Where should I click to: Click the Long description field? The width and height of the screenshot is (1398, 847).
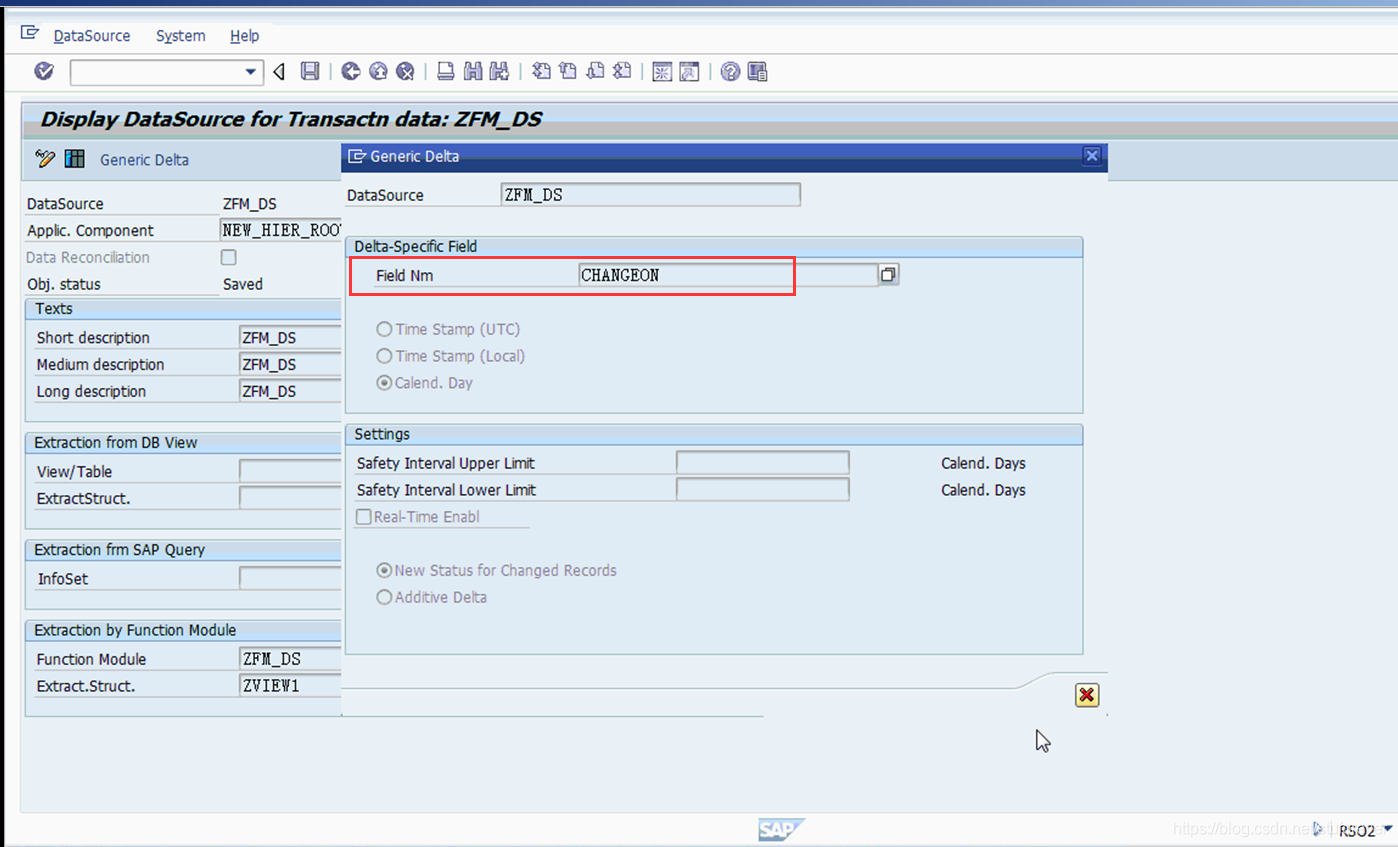pos(290,391)
